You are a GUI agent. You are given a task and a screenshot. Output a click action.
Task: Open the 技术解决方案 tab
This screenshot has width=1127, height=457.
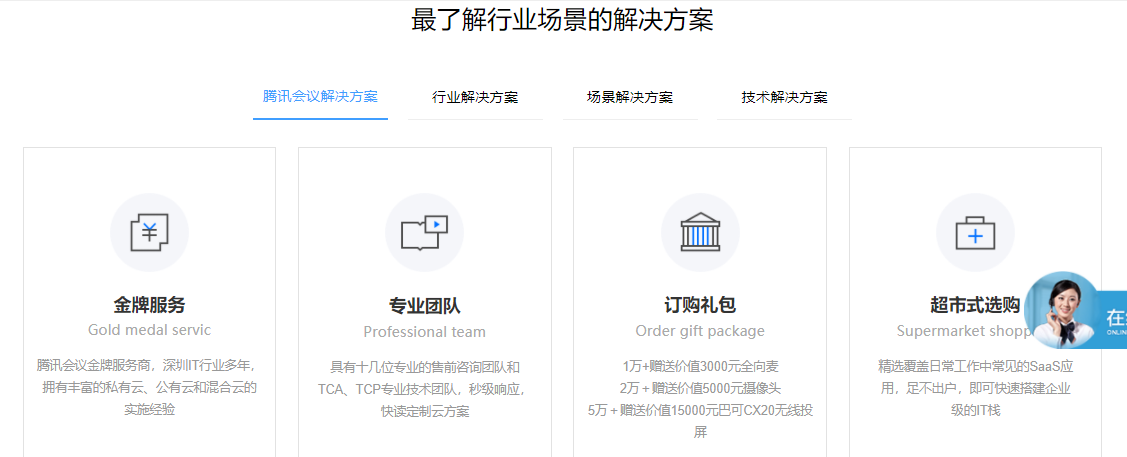784,98
